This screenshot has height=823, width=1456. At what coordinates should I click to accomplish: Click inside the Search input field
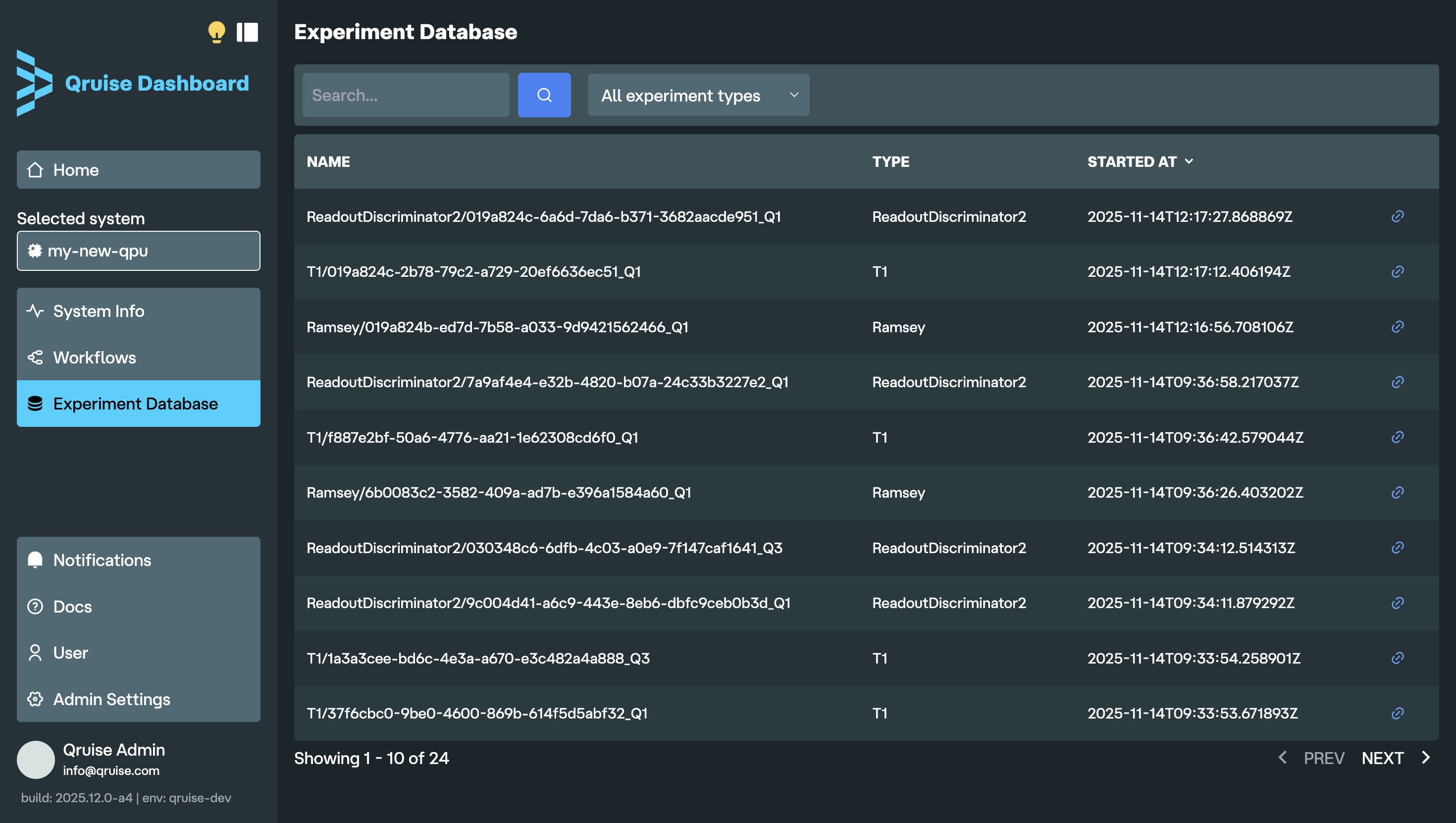pos(405,95)
